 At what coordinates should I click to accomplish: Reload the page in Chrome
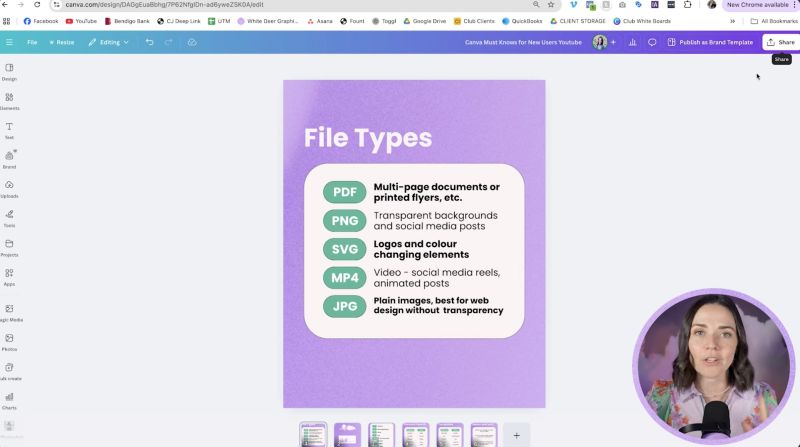37,5
